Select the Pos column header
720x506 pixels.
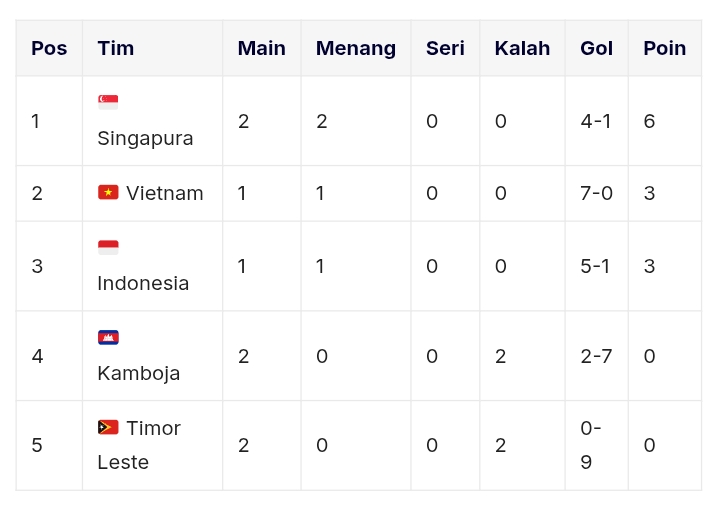coord(49,48)
